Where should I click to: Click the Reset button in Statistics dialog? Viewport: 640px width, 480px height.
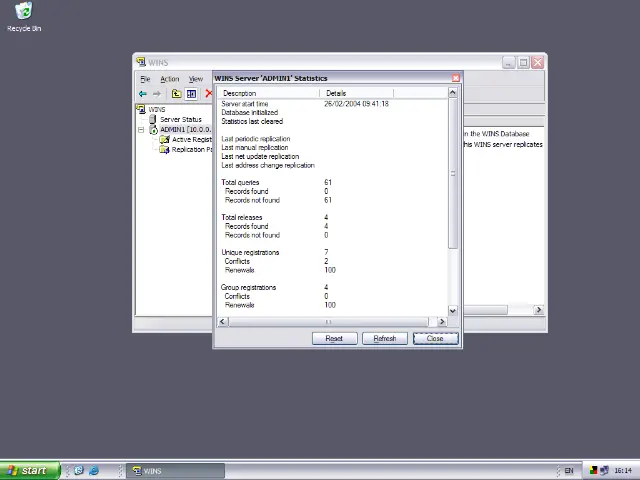click(334, 338)
